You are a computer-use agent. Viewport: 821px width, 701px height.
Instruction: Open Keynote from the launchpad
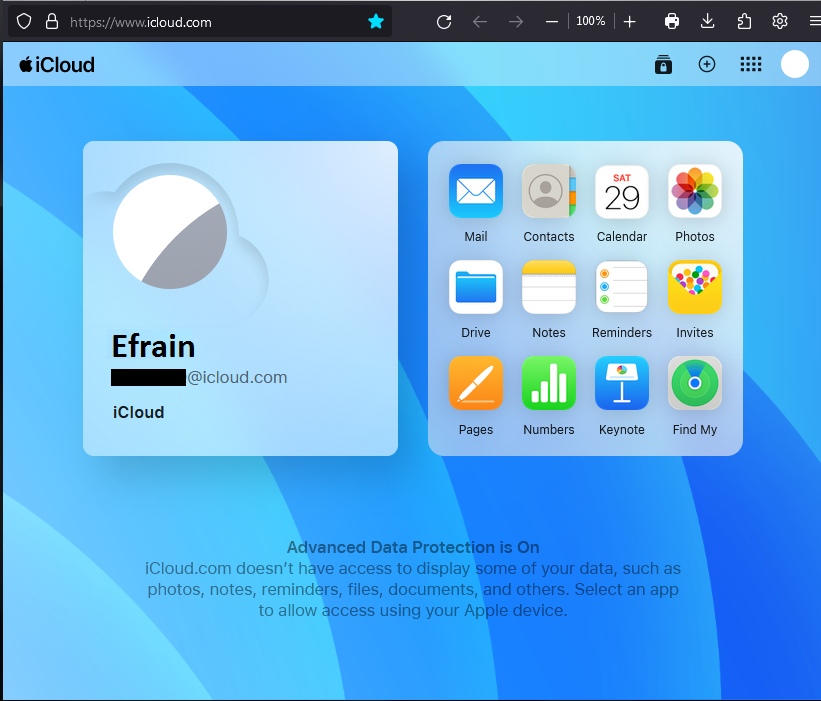(621, 383)
